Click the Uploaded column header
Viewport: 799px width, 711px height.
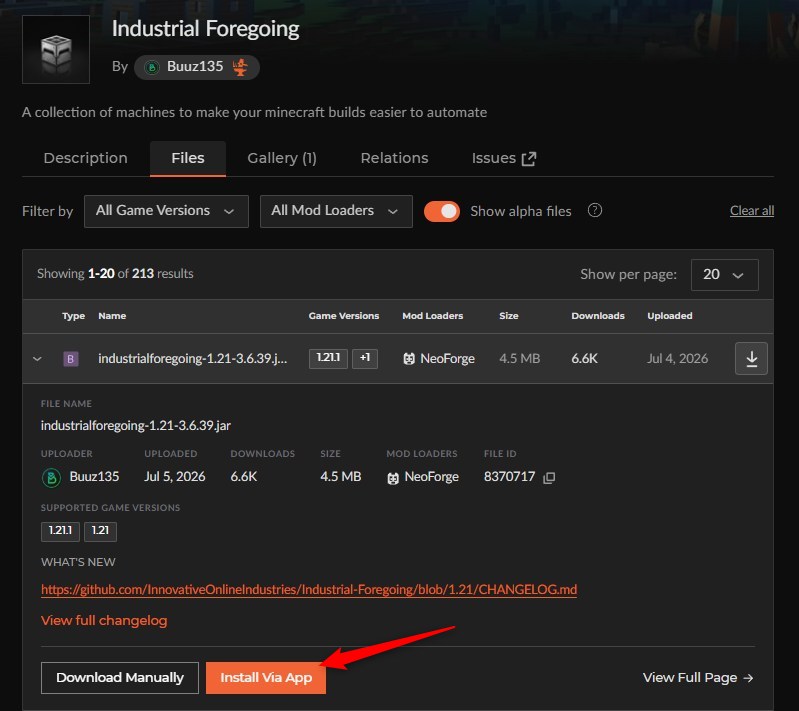click(x=670, y=316)
